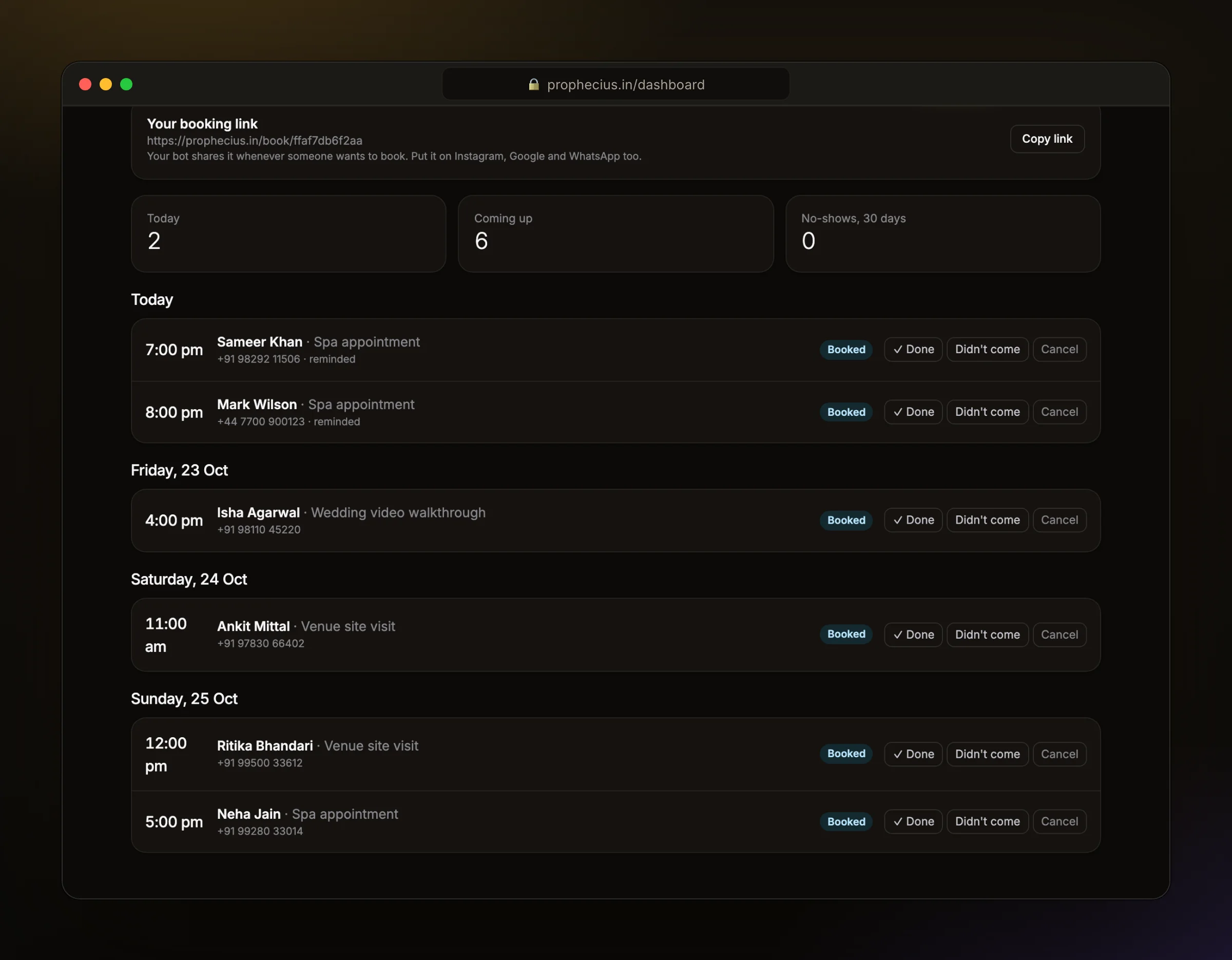This screenshot has width=1232, height=960.
Task: Click the prophecius.in/dashboard address bar
Action: coord(615,84)
